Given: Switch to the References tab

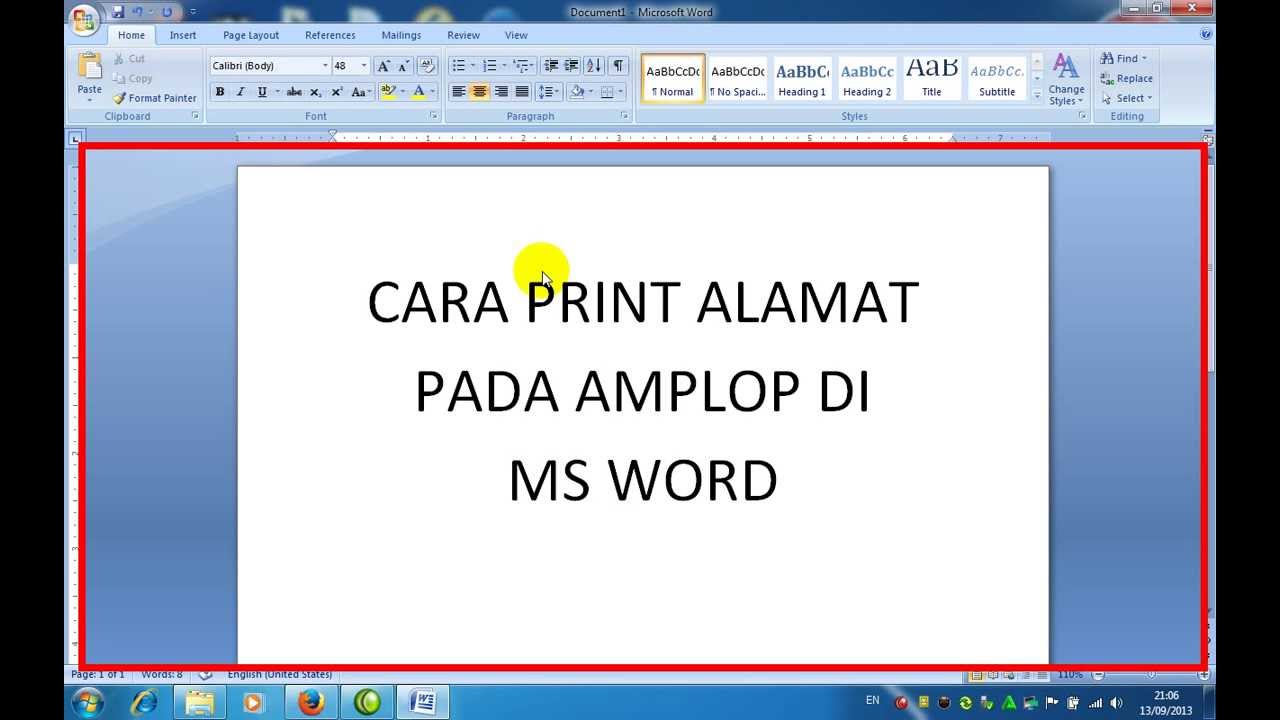Looking at the screenshot, I should click(x=330, y=35).
